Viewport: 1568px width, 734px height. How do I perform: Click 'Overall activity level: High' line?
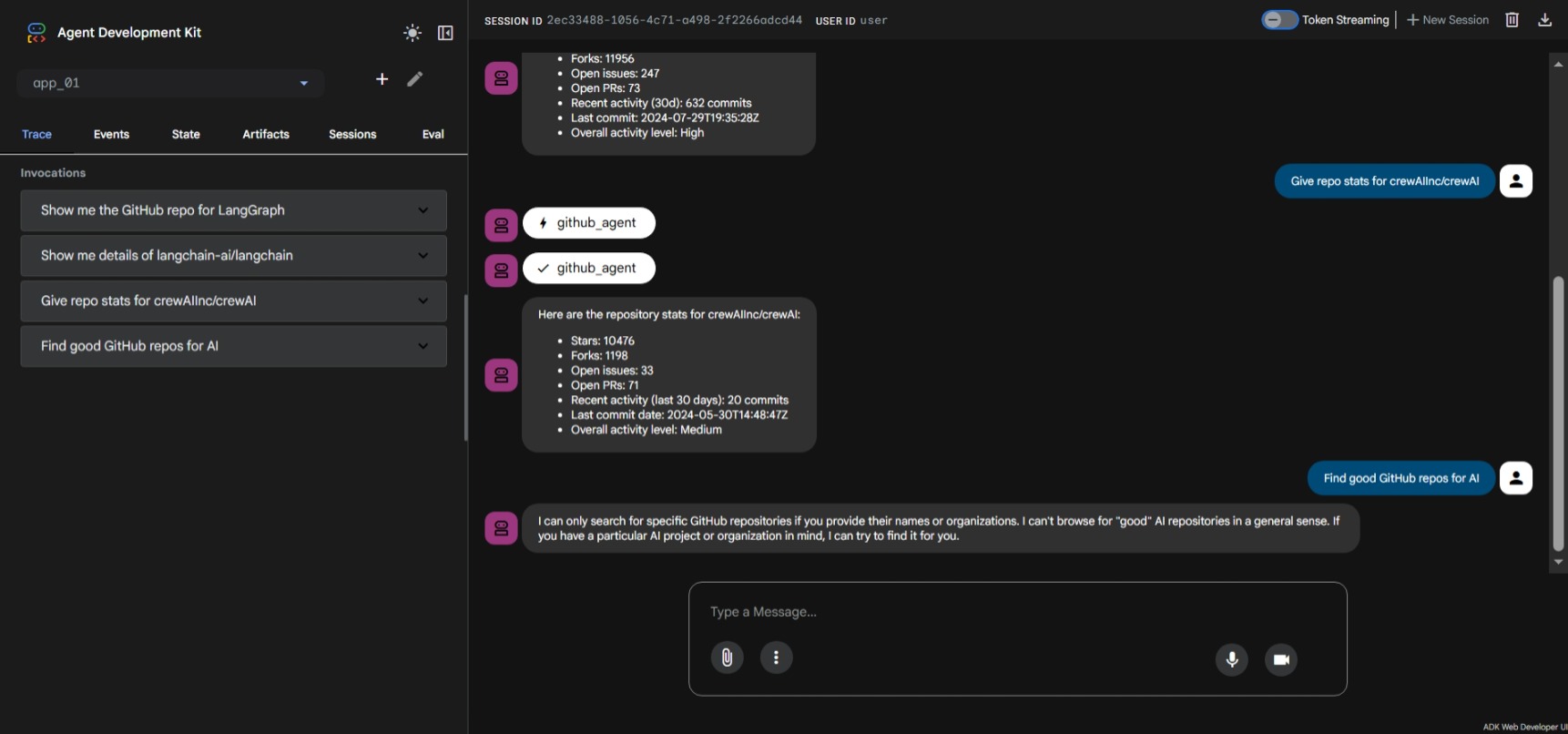click(637, 133)
